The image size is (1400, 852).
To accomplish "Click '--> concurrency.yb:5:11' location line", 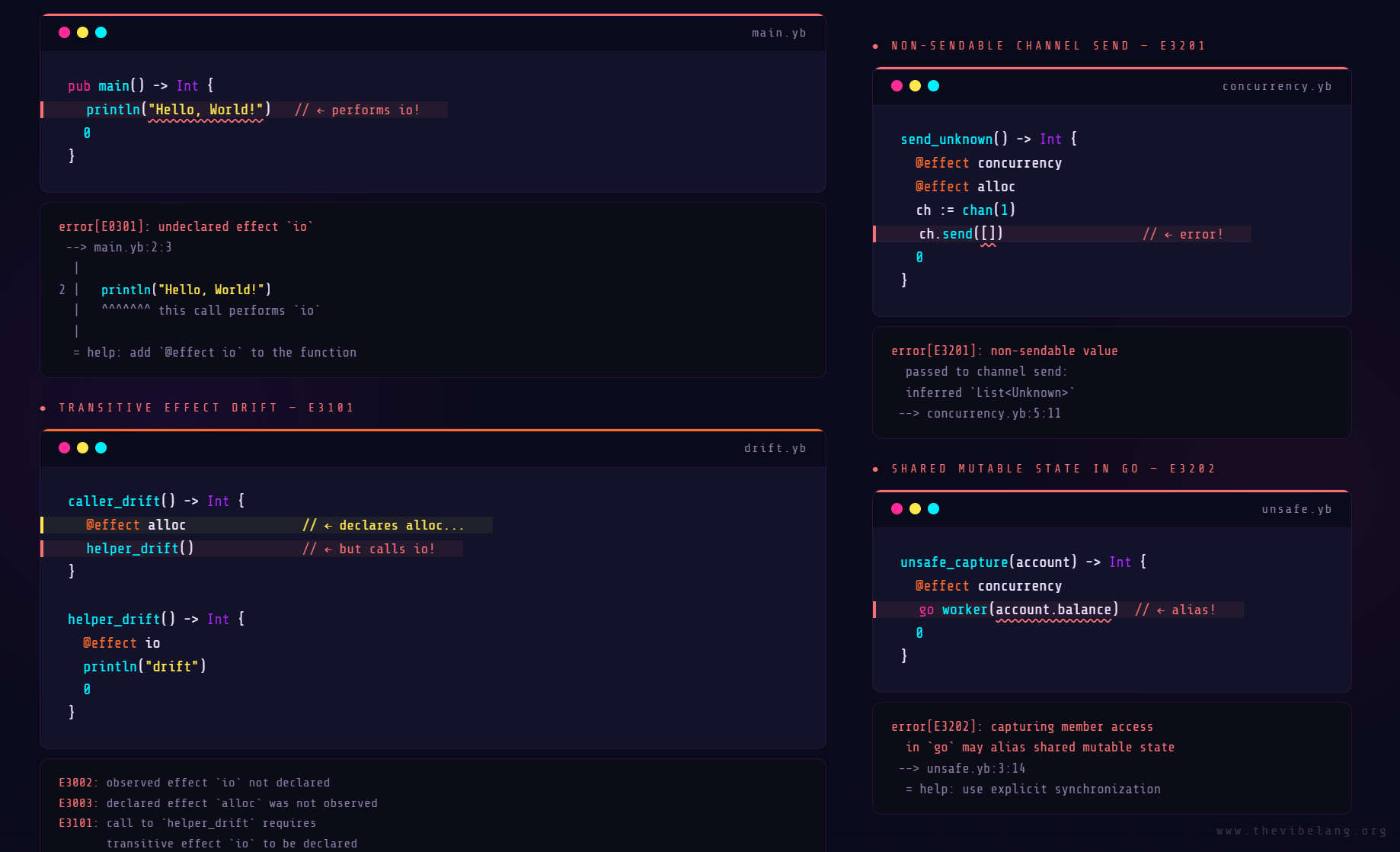I will click(x=980, y=413).
